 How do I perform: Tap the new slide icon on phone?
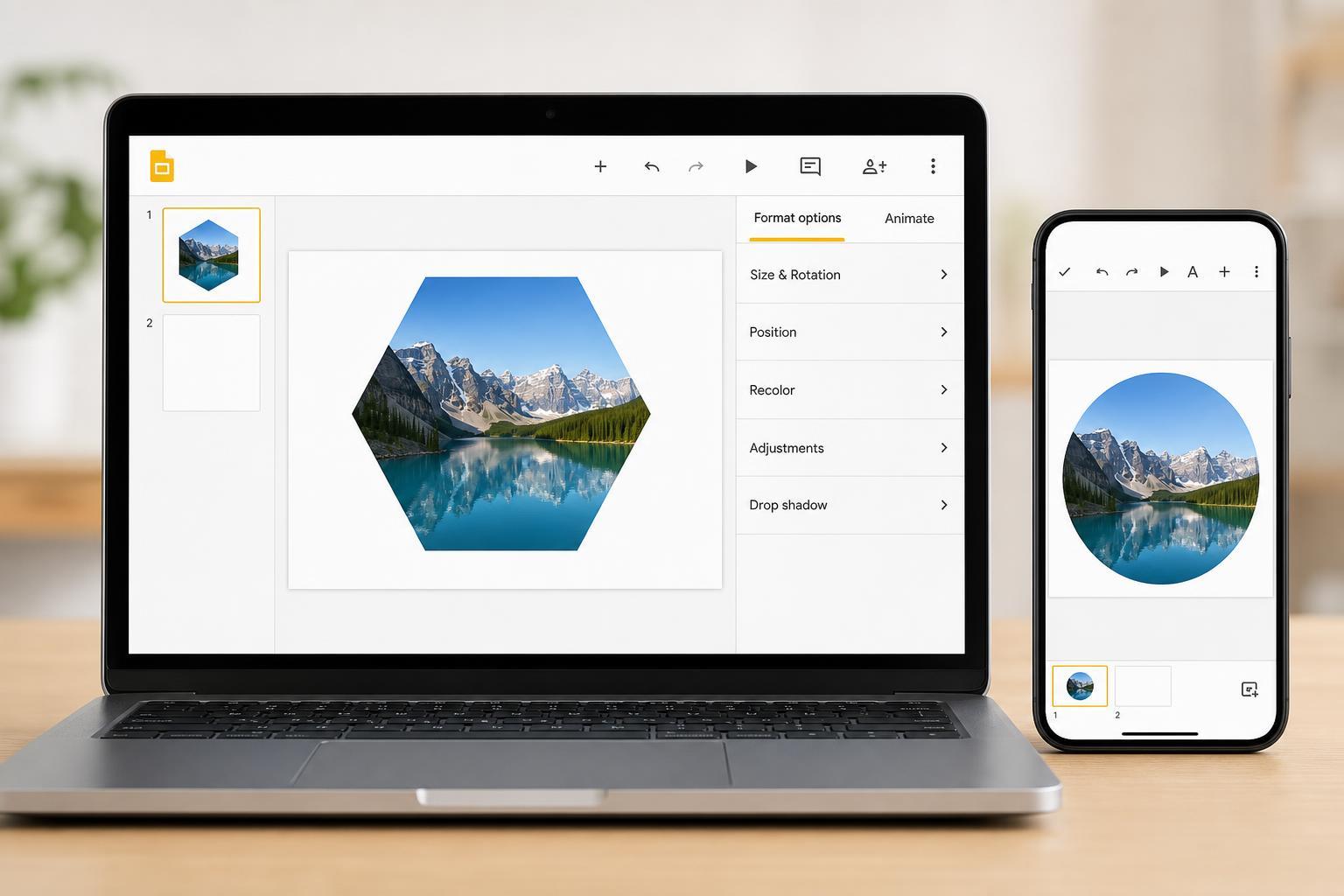pyautogui.click(x=1249, y=689)
